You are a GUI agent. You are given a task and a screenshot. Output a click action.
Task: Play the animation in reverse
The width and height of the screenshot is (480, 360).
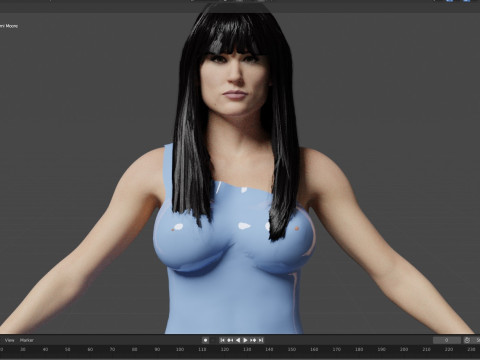[238, 340]
